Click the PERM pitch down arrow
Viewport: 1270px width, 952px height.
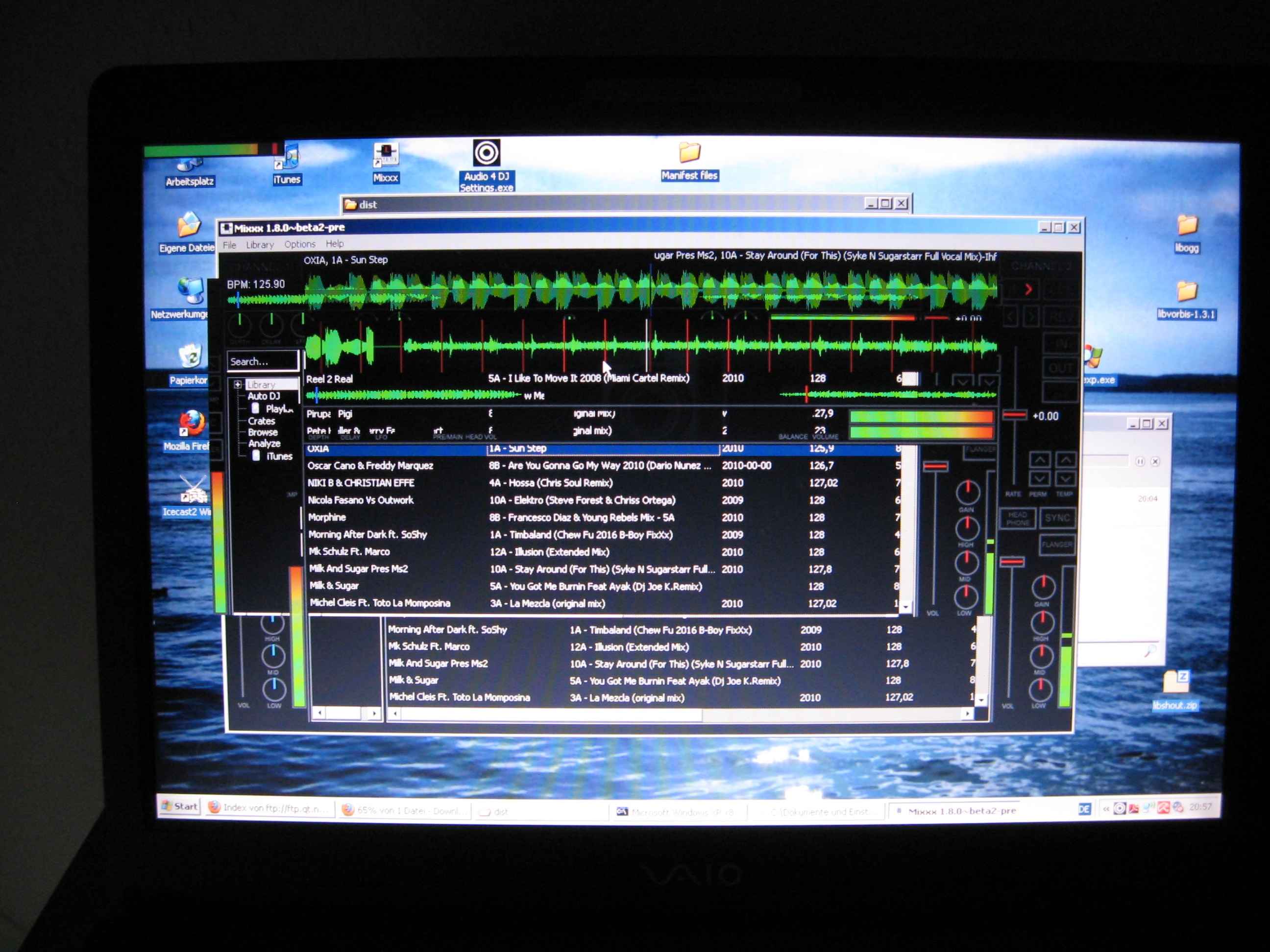click(x=1040, y=478)
